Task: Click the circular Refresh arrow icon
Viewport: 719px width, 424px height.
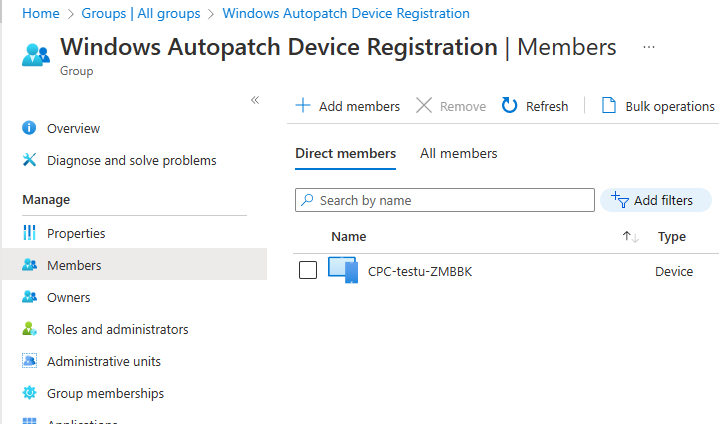Action: [509, 105]
